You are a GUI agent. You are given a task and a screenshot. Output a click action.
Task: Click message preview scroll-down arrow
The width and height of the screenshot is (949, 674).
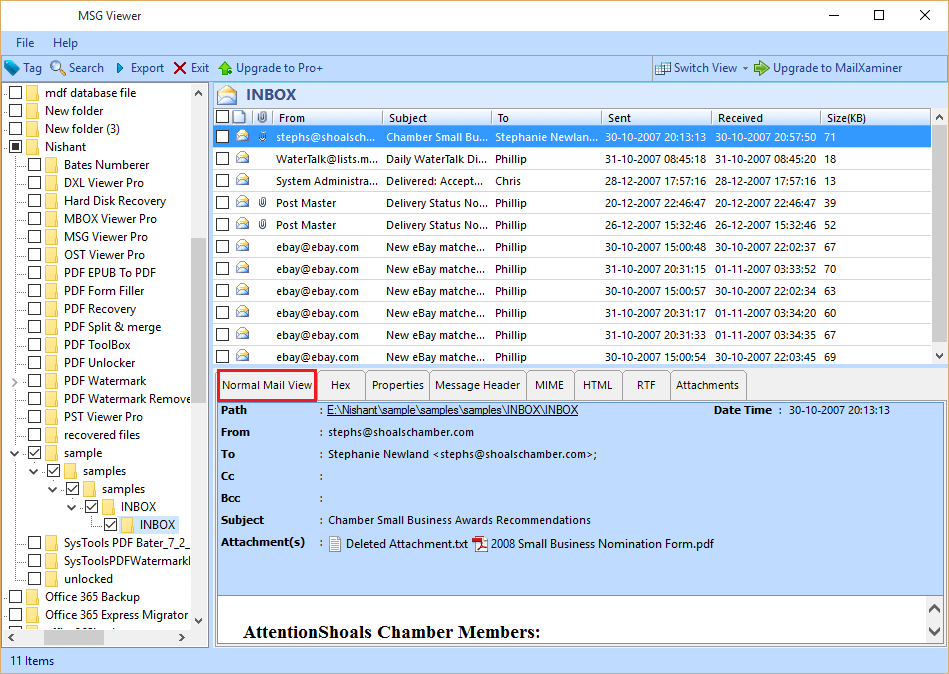click(x=934, y=631)
